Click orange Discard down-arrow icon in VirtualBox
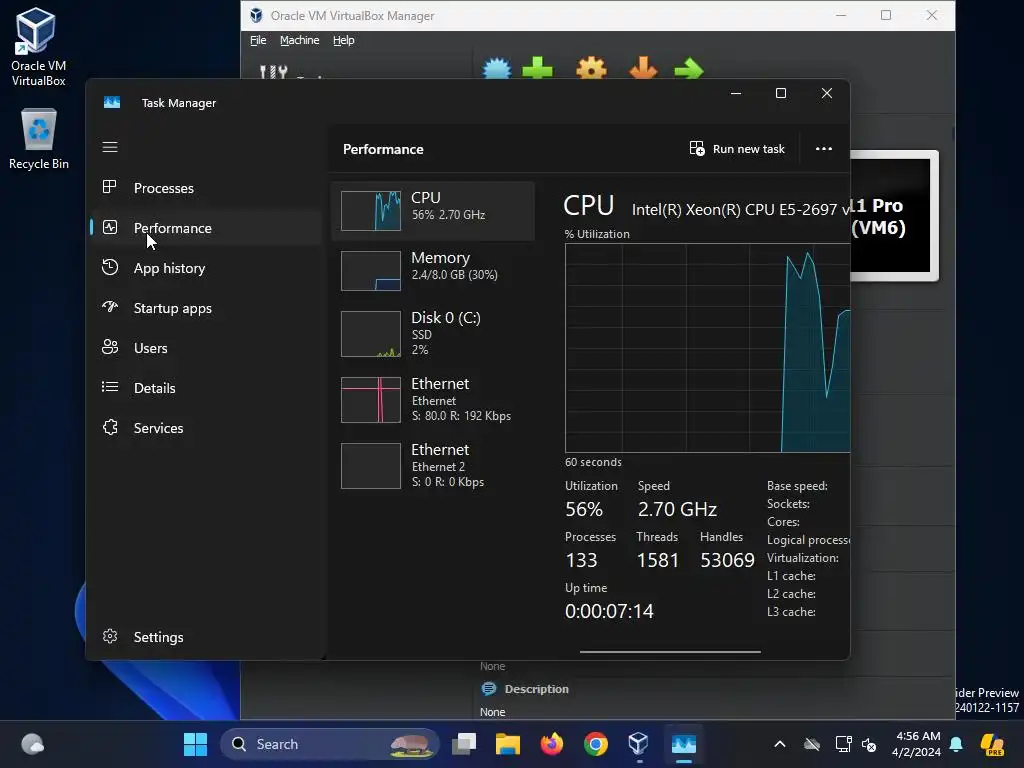 coord(643,69)
